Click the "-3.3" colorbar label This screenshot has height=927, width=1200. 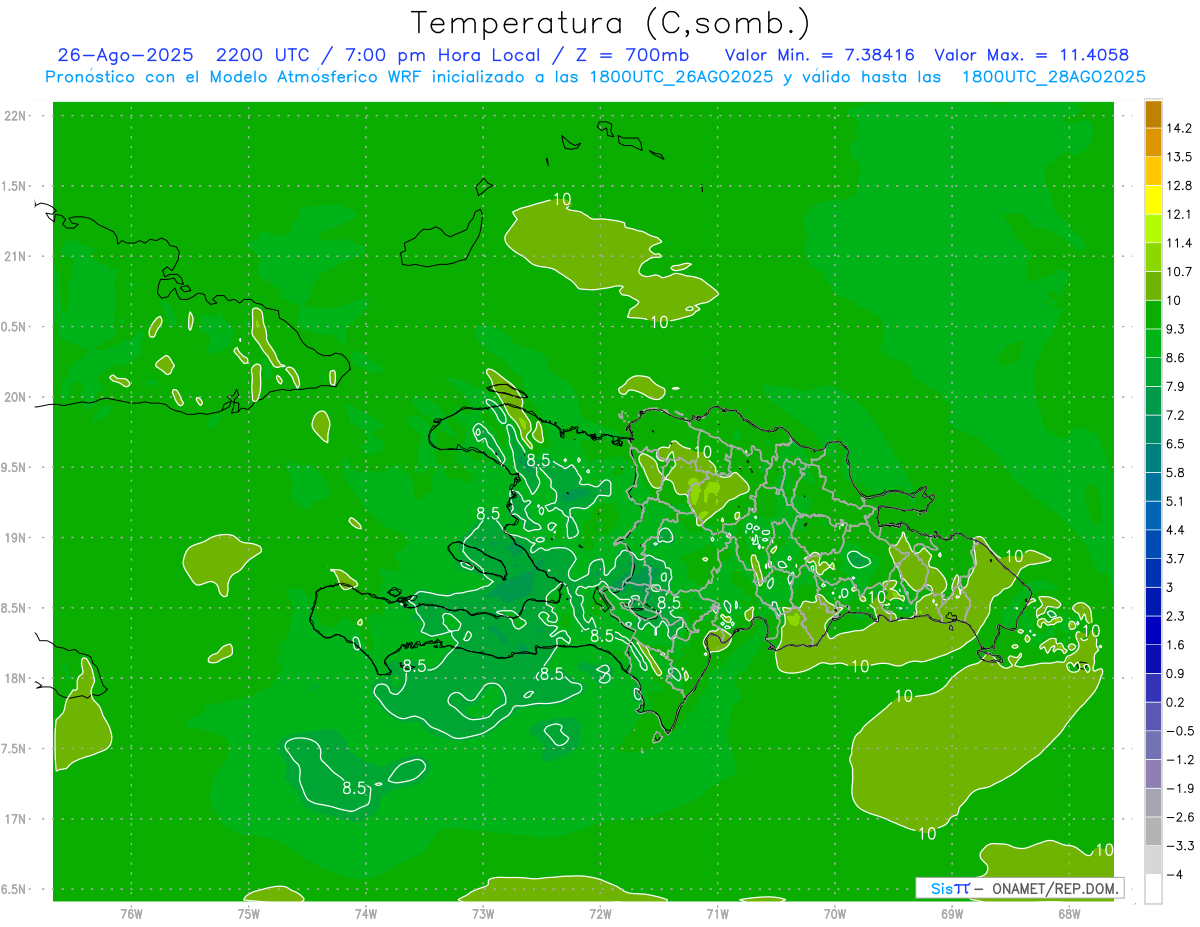(x=1180, y=846)
